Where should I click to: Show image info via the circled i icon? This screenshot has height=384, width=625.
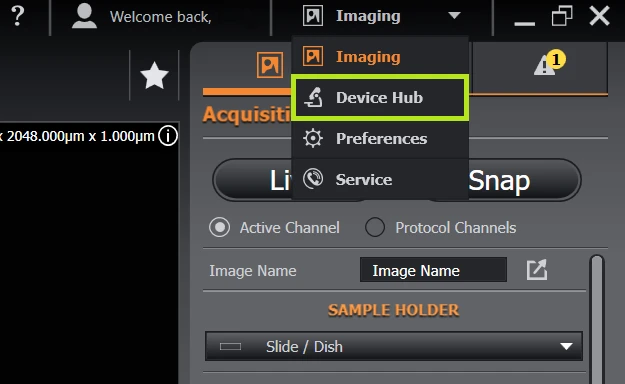[168, 136]
